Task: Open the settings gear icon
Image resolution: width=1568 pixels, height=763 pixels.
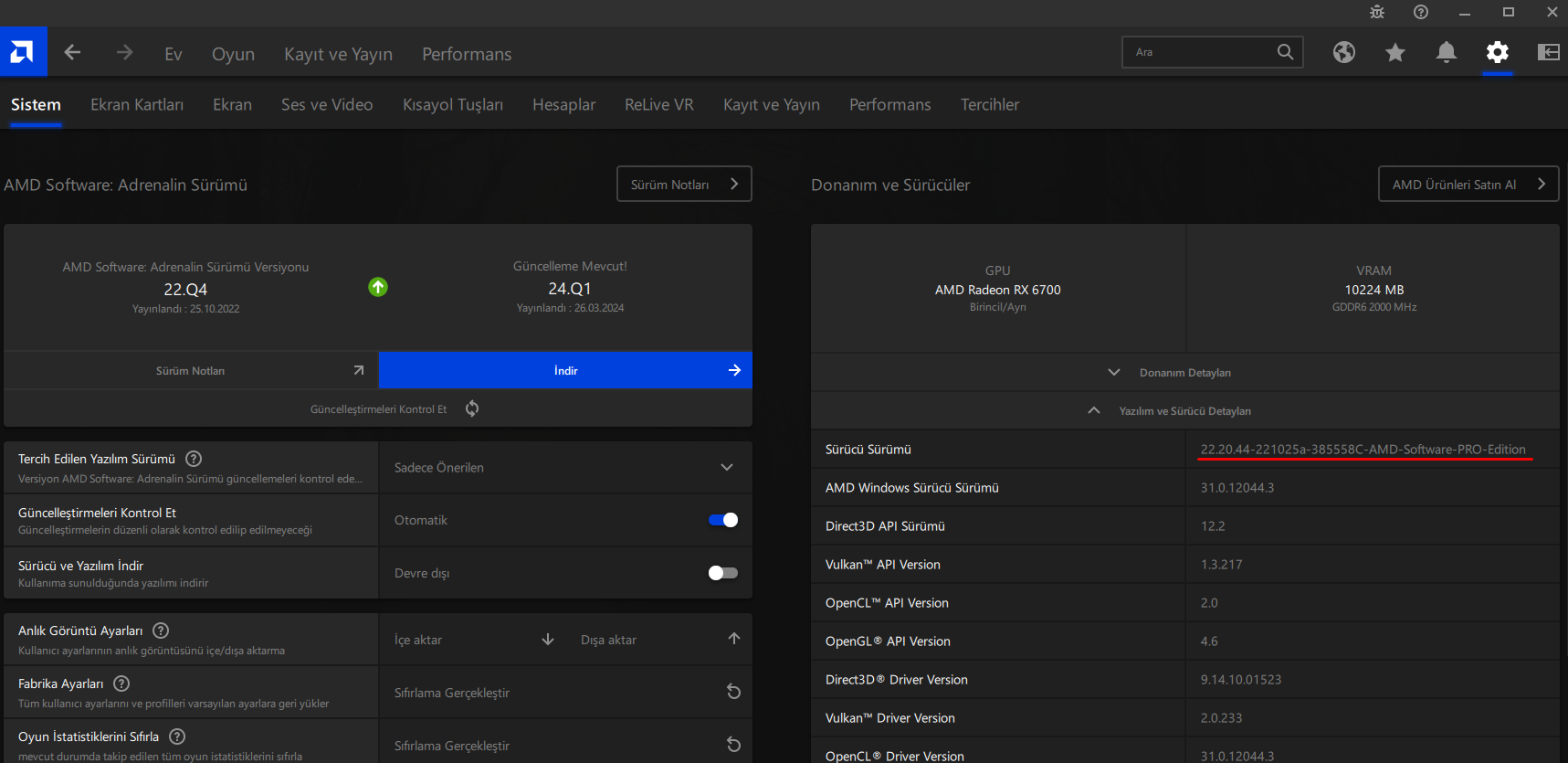Action: [x=1497, y=52]
